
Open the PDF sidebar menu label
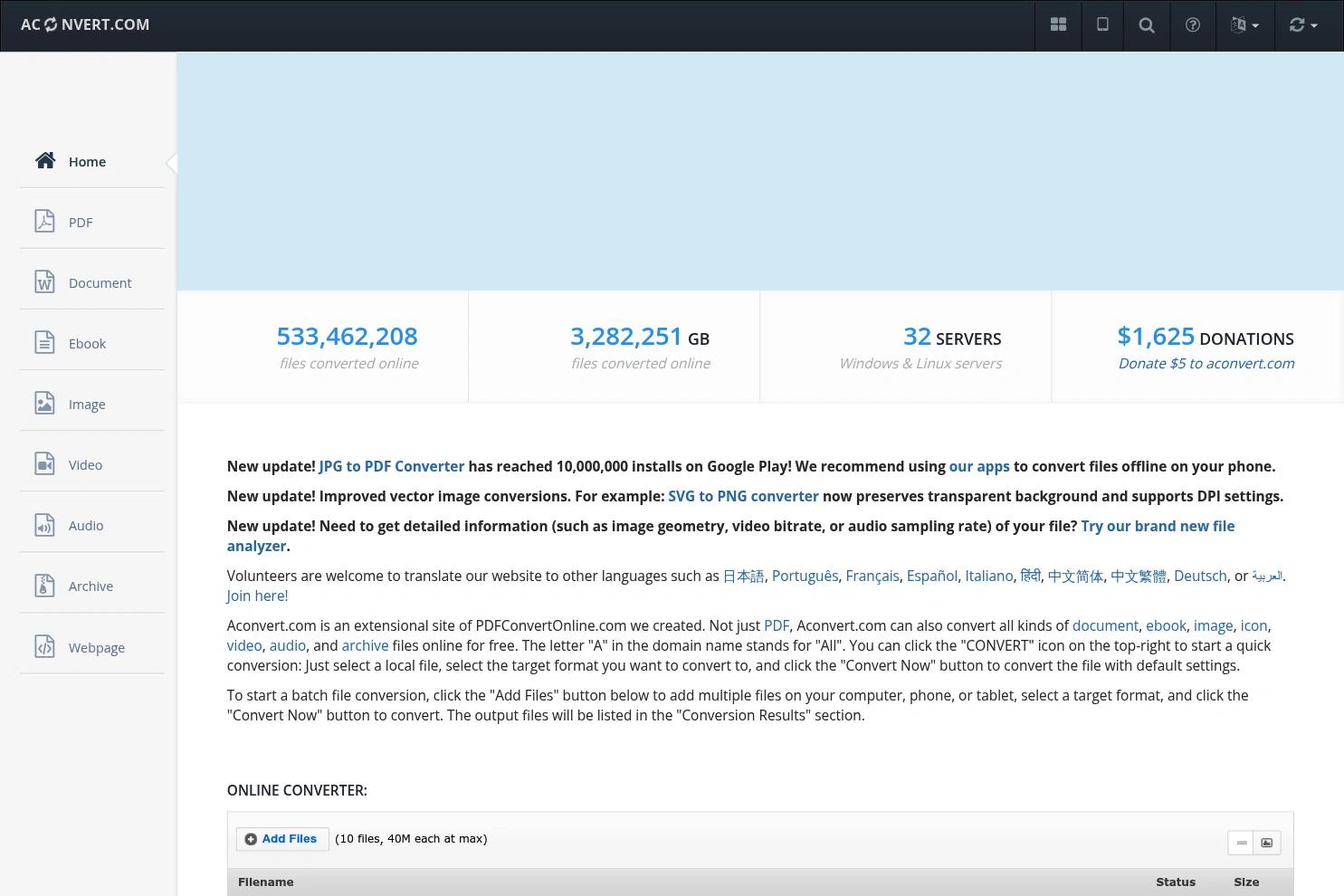point(81,223)
